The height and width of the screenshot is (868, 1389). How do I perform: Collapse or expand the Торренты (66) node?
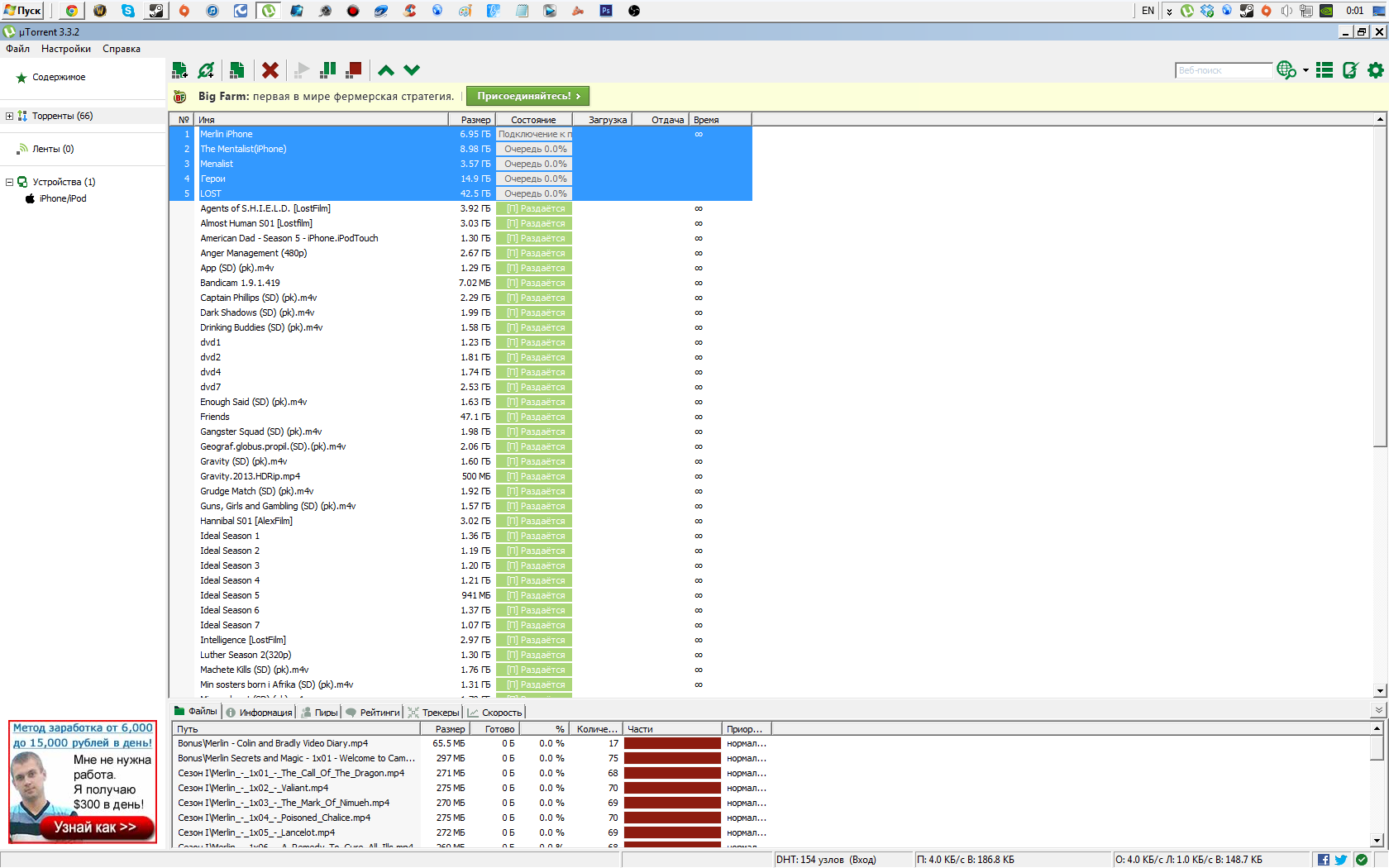(x=9, y=116)
